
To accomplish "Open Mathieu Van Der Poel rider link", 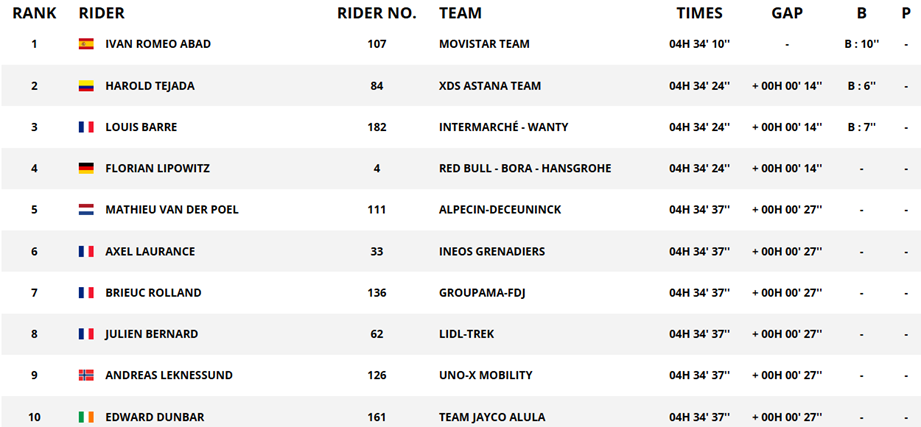I will coord(172,210).
